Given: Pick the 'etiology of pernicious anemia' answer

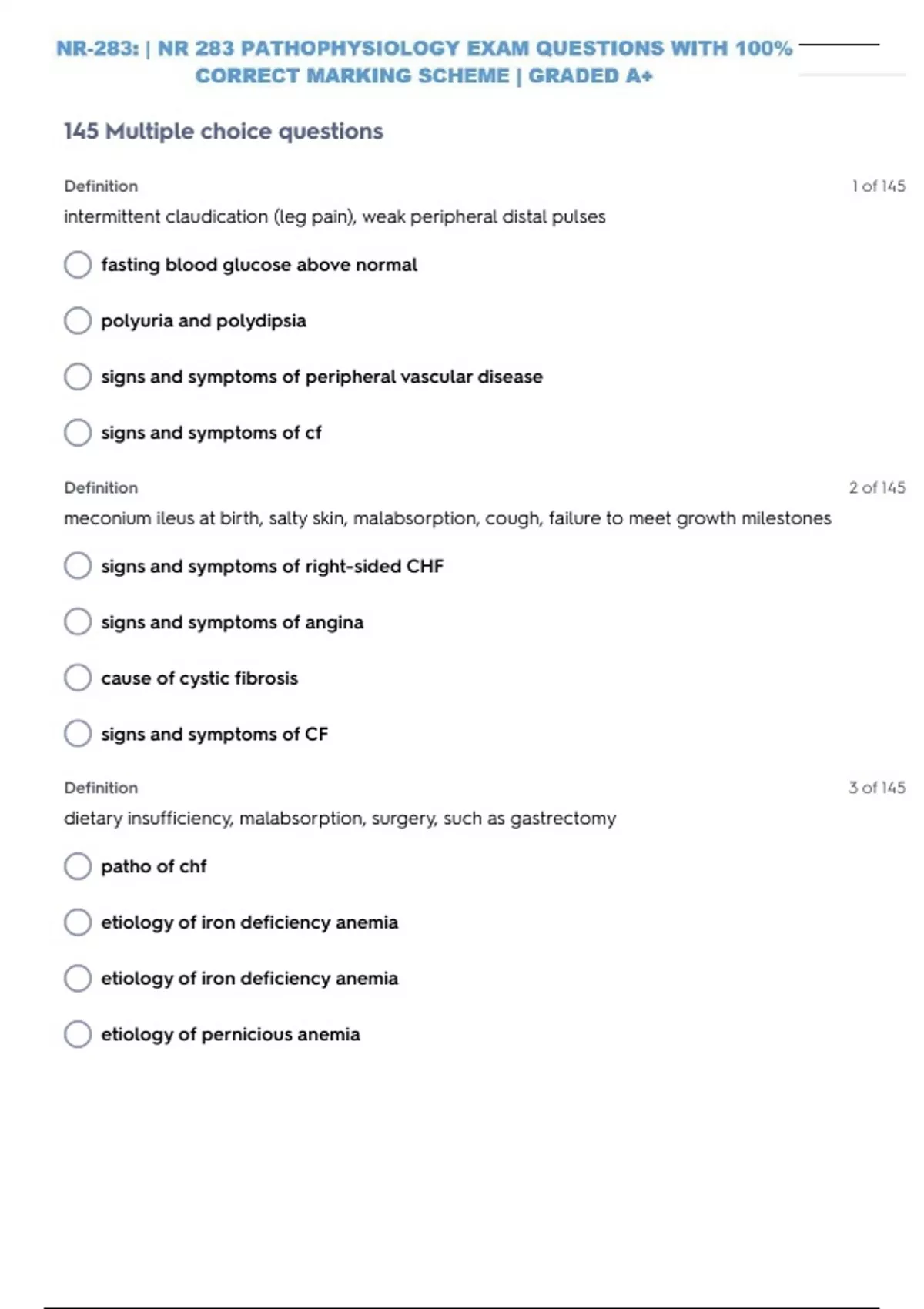Looking at the screenshot, I should (x=78, y=1034).
